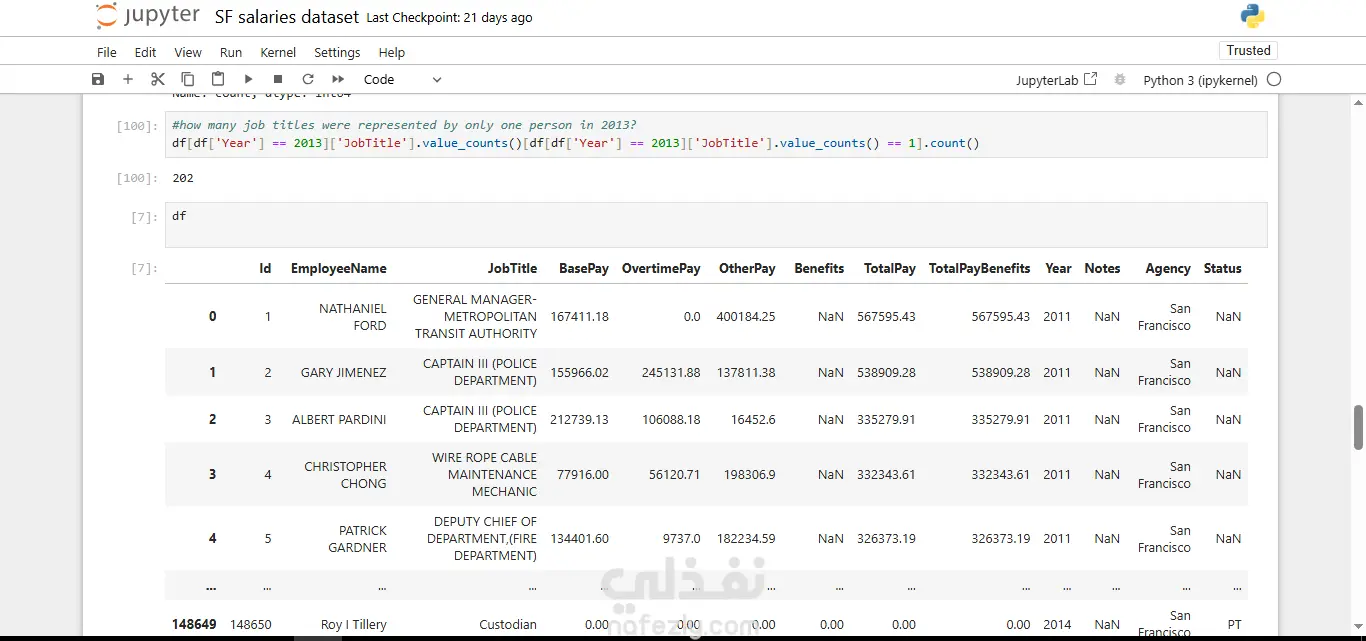Click the OvertimePay column header
Viewport: 1366px width, 641px height.
(661, 268)
